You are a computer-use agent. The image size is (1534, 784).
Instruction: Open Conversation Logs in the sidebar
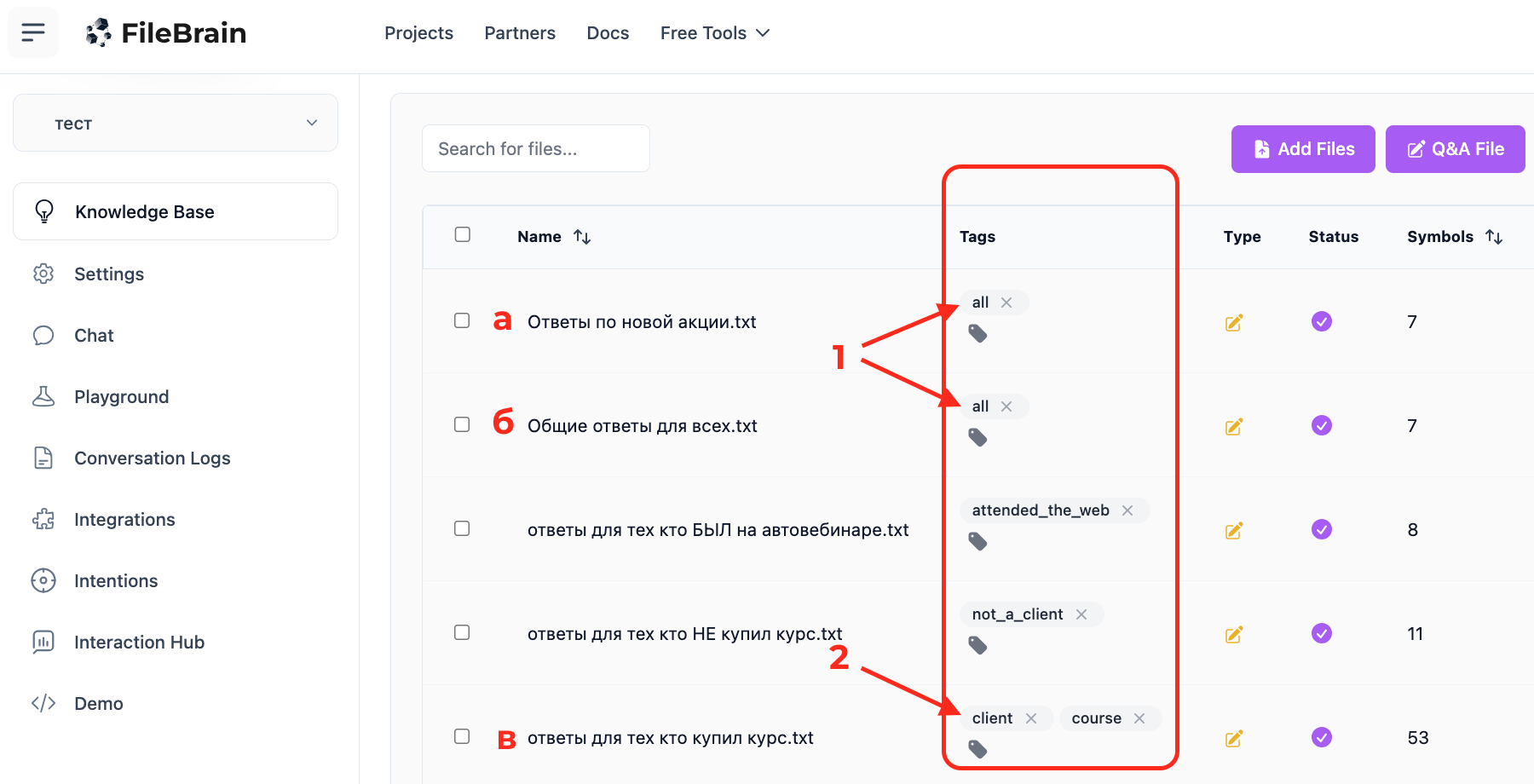(x=152, y=458)
